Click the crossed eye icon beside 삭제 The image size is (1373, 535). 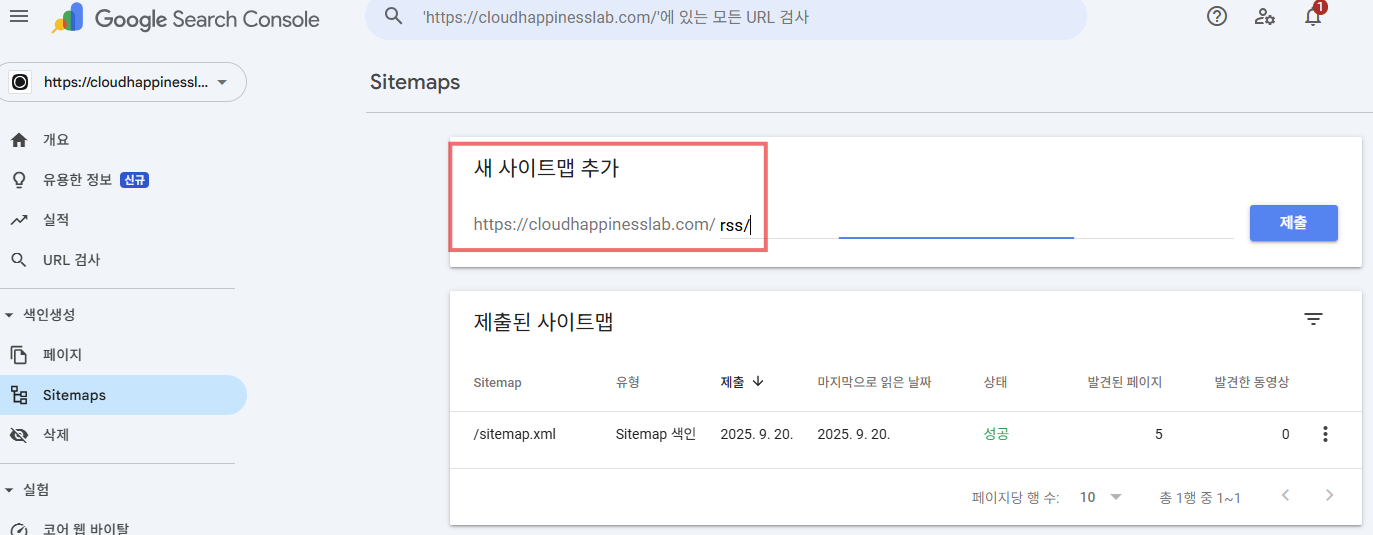[19, 435]
